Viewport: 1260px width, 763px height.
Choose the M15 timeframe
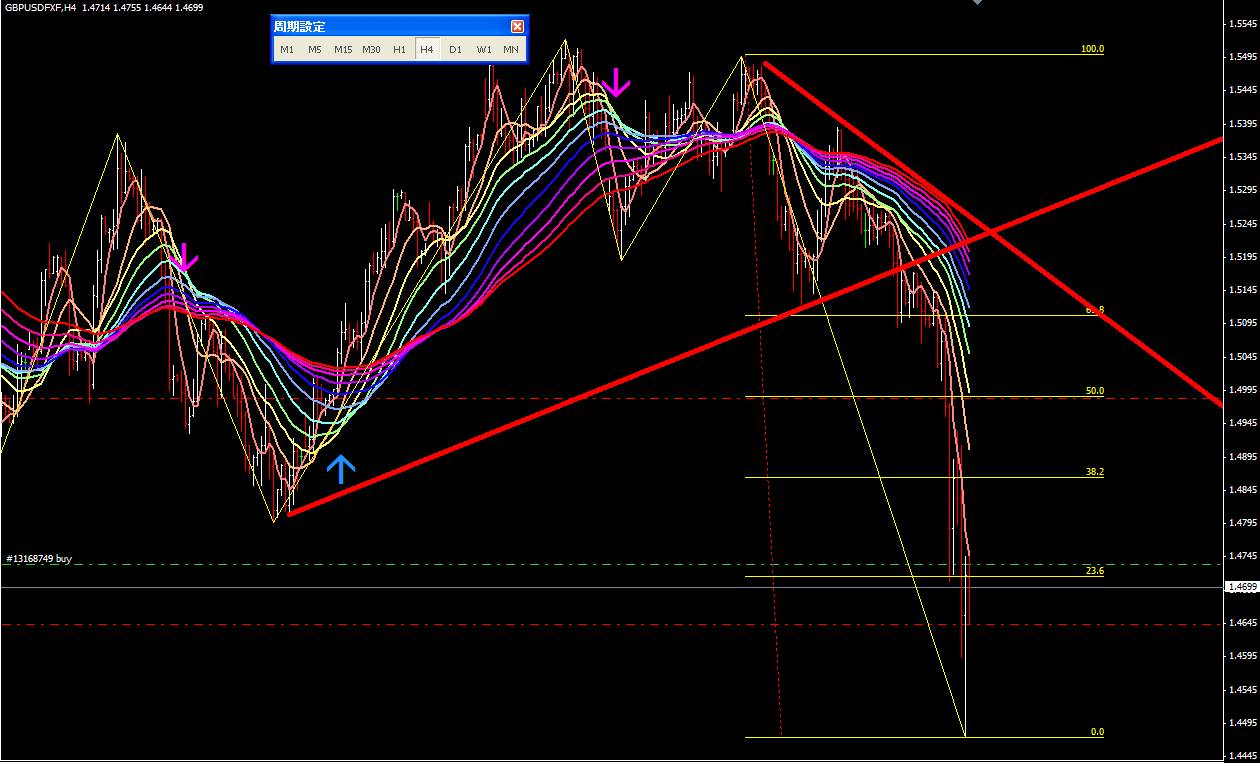pyautogui.click(x=343, y=49)
